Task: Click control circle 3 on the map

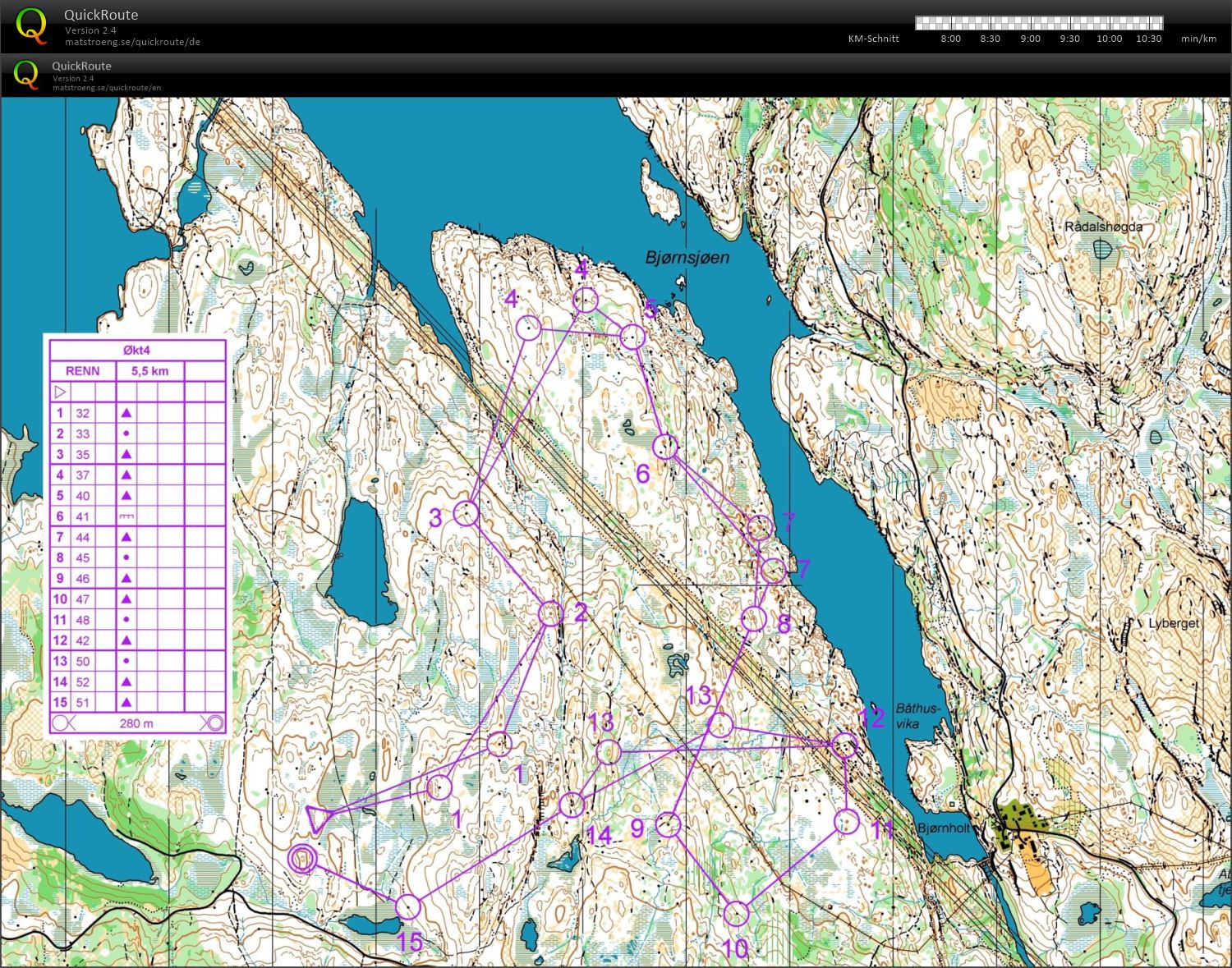Action: 466,514
